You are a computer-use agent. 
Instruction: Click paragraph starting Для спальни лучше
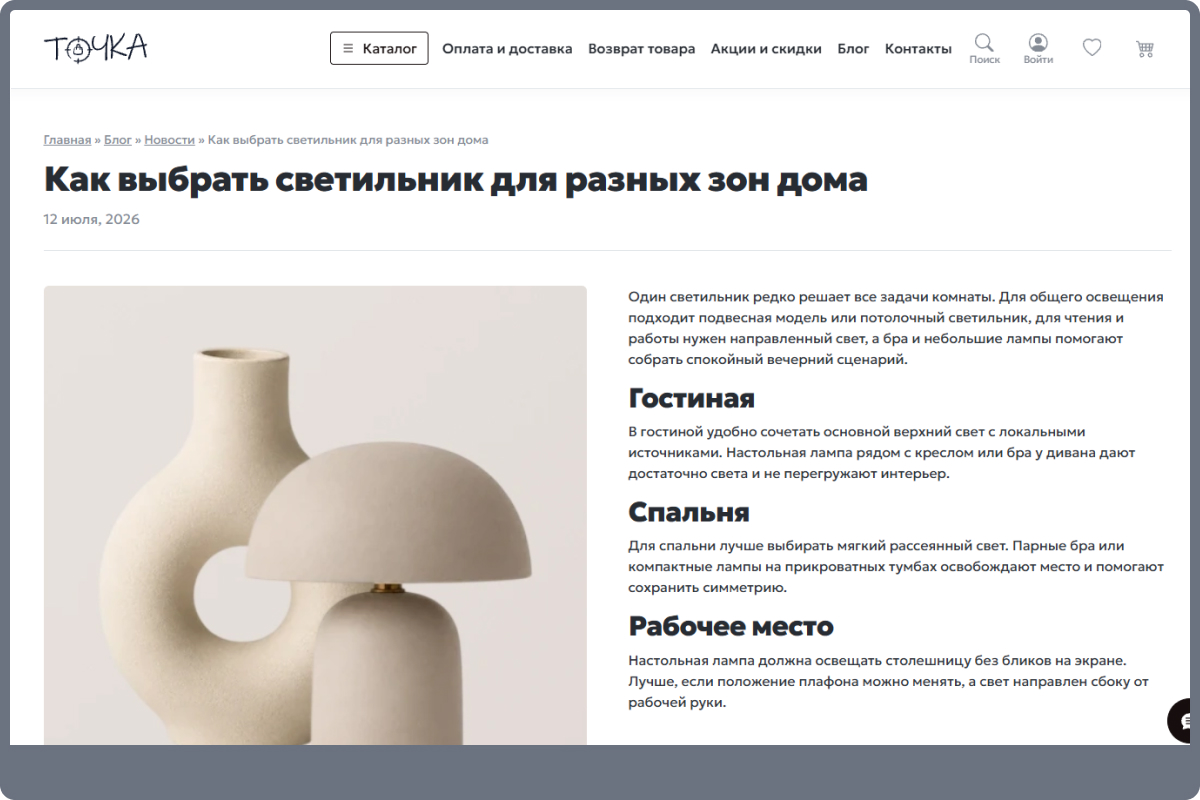point(896,567)
